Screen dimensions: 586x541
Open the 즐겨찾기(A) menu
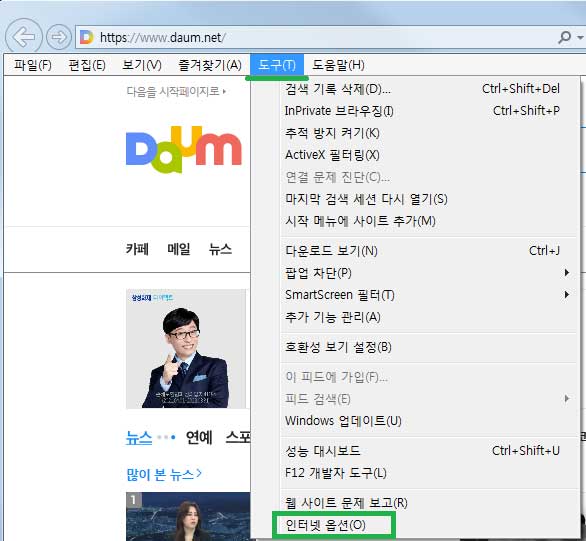pos(210,65)
